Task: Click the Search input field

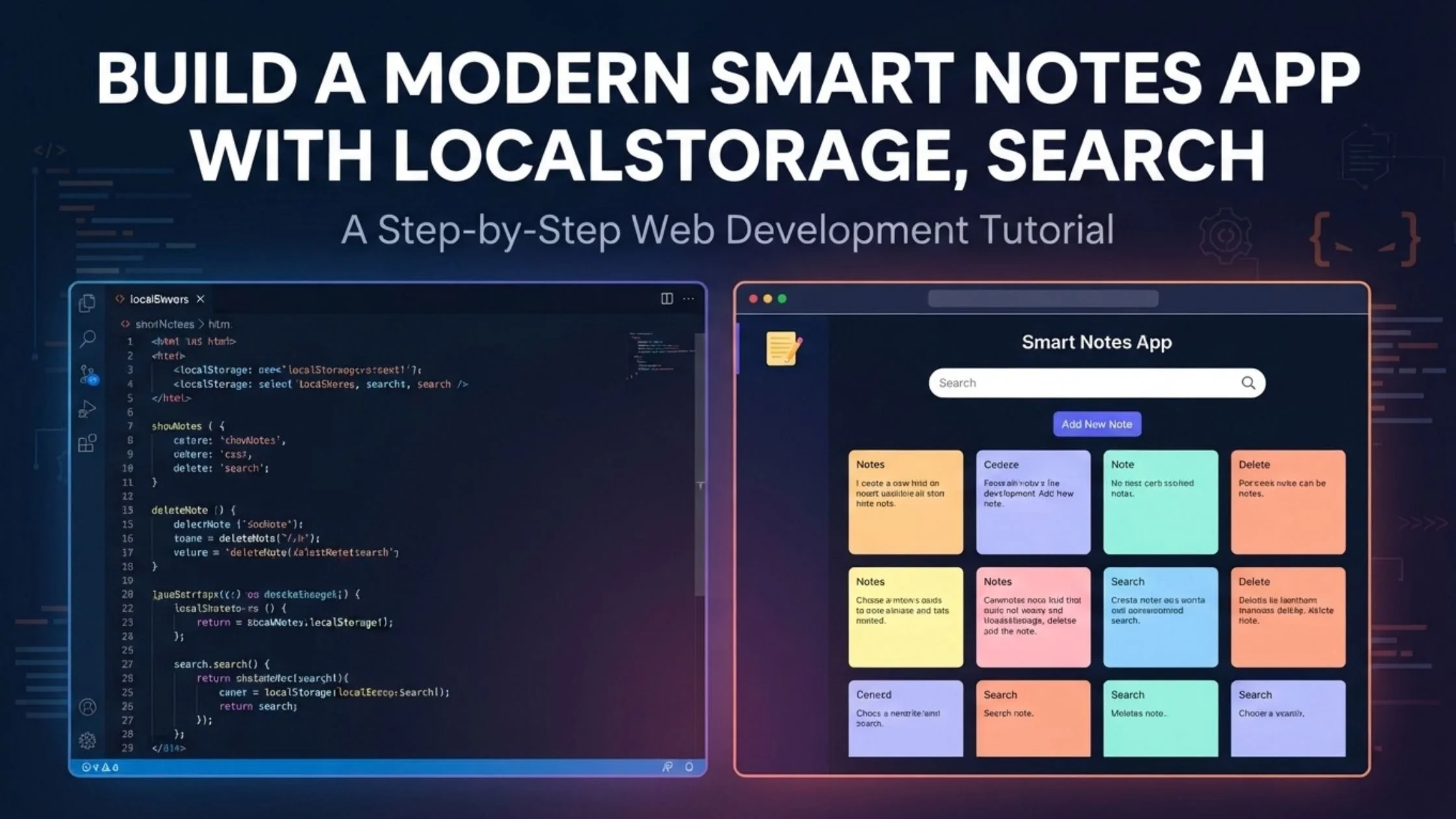Action: 1097,383
